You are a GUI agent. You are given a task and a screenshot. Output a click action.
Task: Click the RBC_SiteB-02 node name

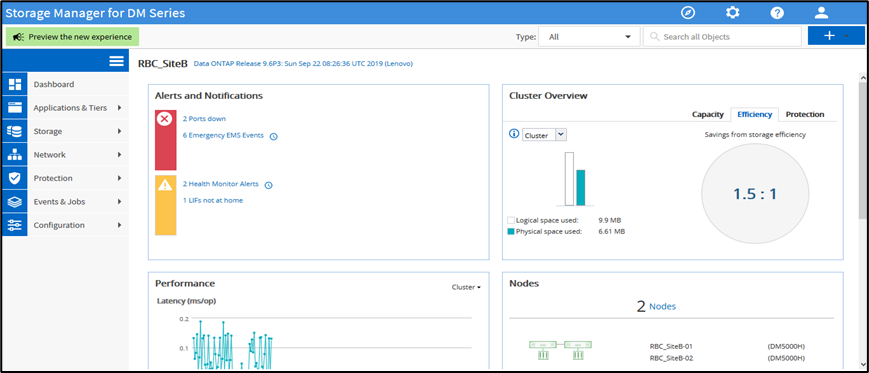[671, 358]
